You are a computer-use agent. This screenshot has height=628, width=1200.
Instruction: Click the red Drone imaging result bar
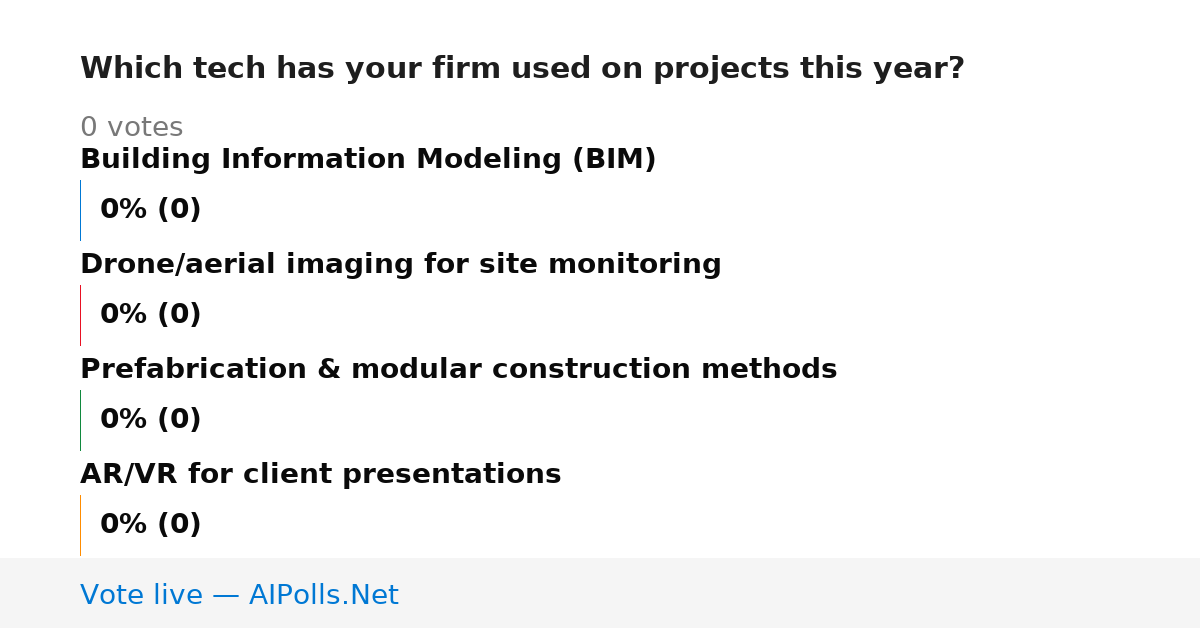pos(80,315)
